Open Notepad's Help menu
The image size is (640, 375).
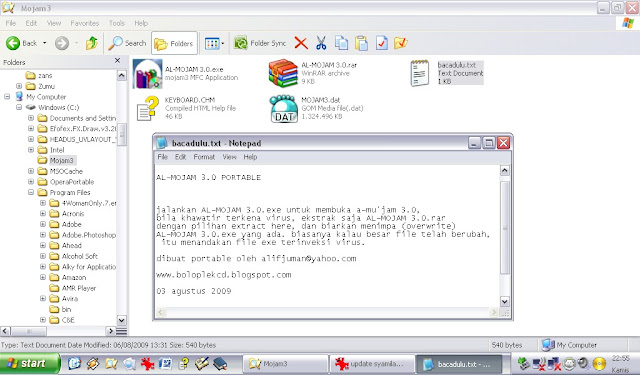coord(250,157)
